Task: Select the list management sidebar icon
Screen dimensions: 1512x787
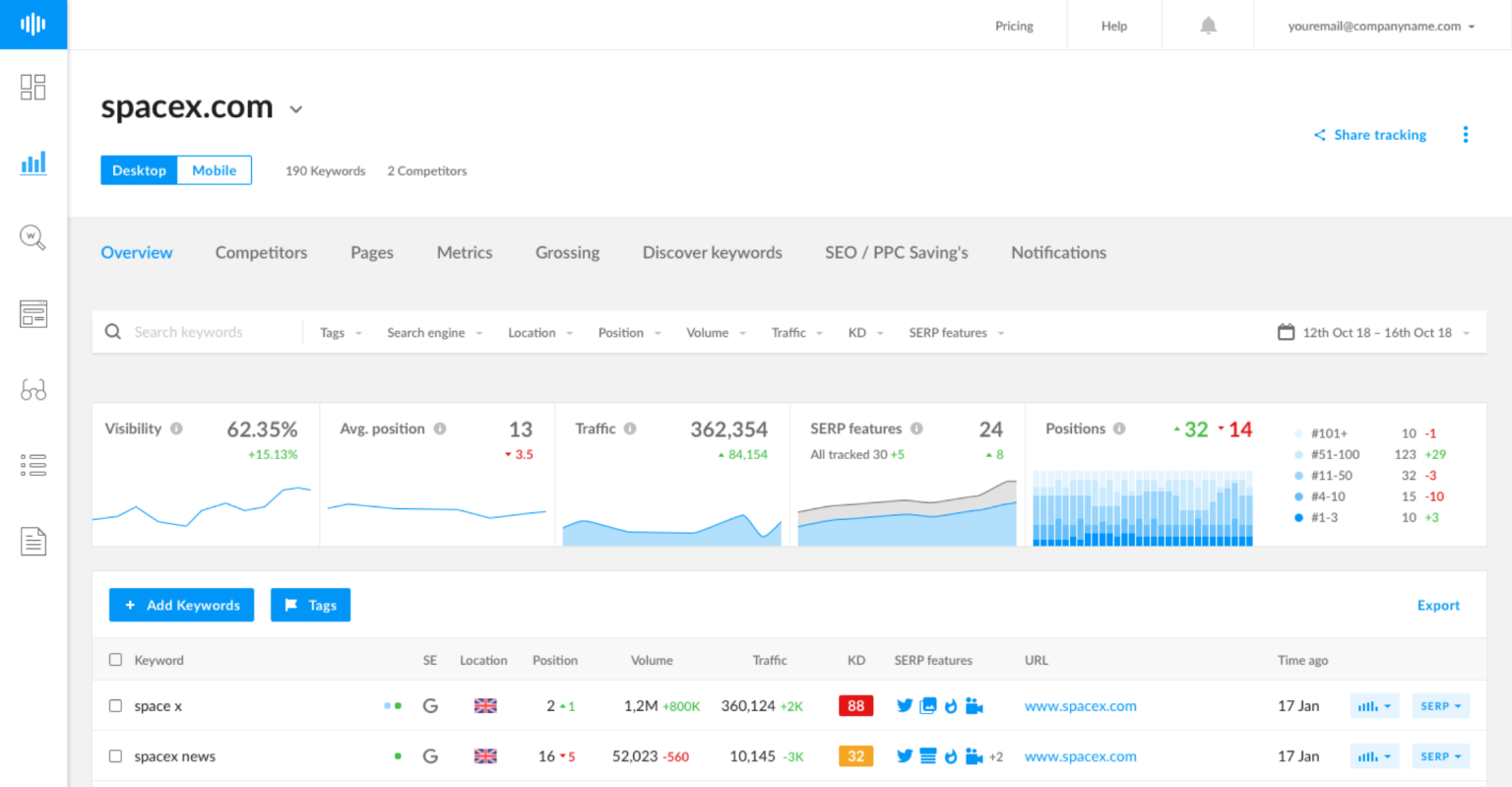Action: 32,465
